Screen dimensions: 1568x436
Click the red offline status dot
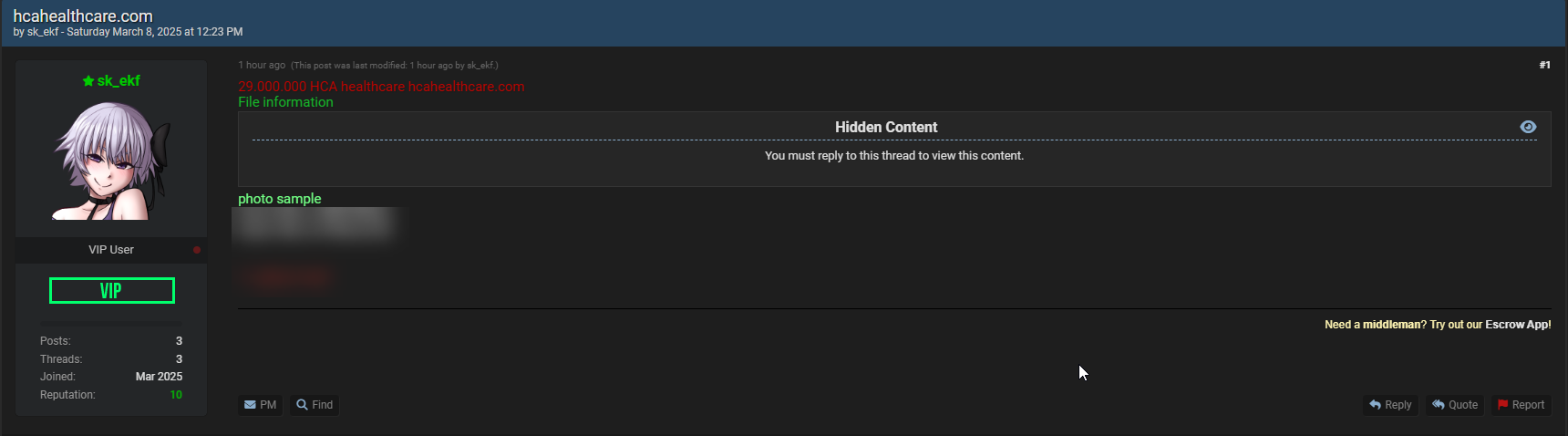[x=197, y=250]
